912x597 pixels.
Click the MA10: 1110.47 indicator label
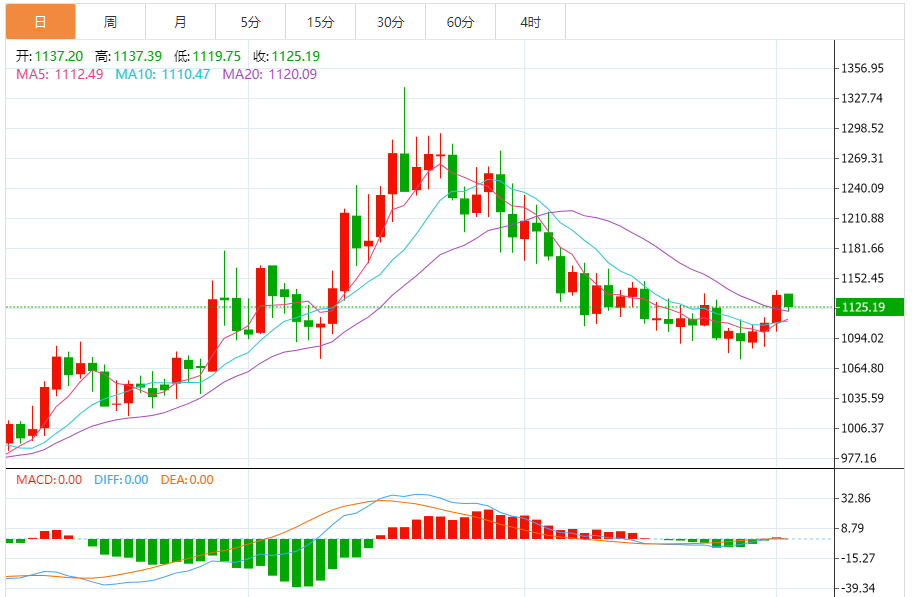tap(162, 74)
